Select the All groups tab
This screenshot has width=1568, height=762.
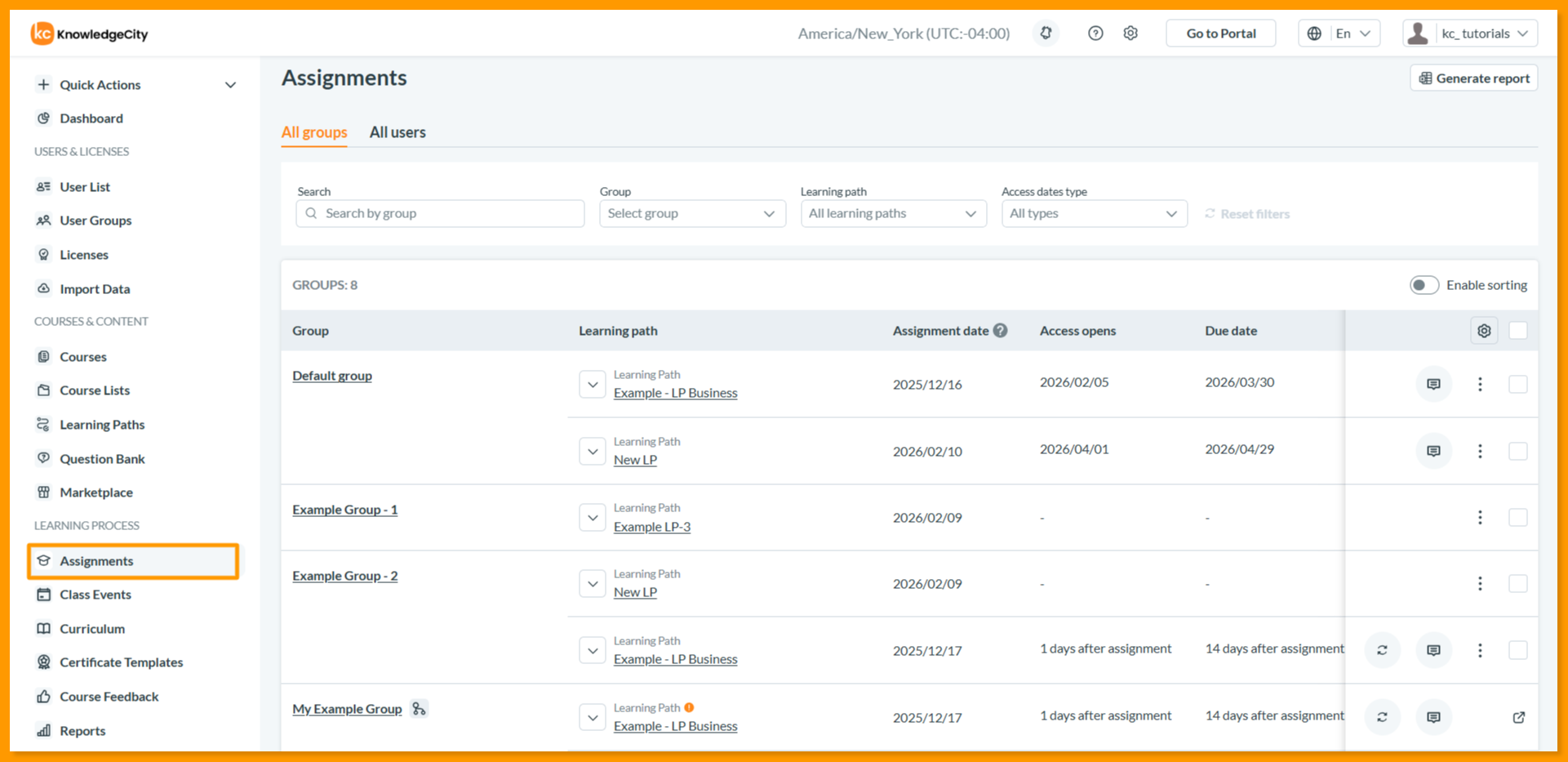coord(314,132)
